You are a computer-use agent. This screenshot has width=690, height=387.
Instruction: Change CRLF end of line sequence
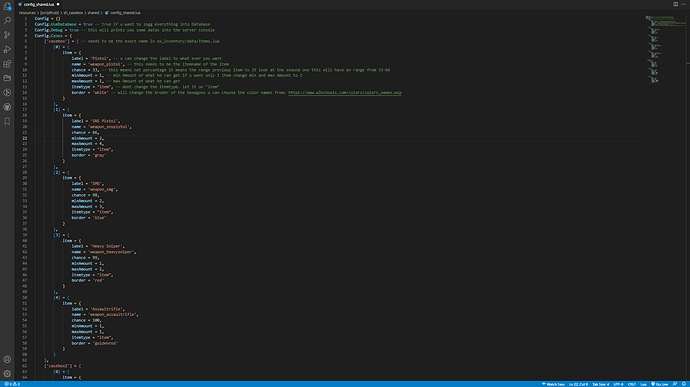point(632,384)
